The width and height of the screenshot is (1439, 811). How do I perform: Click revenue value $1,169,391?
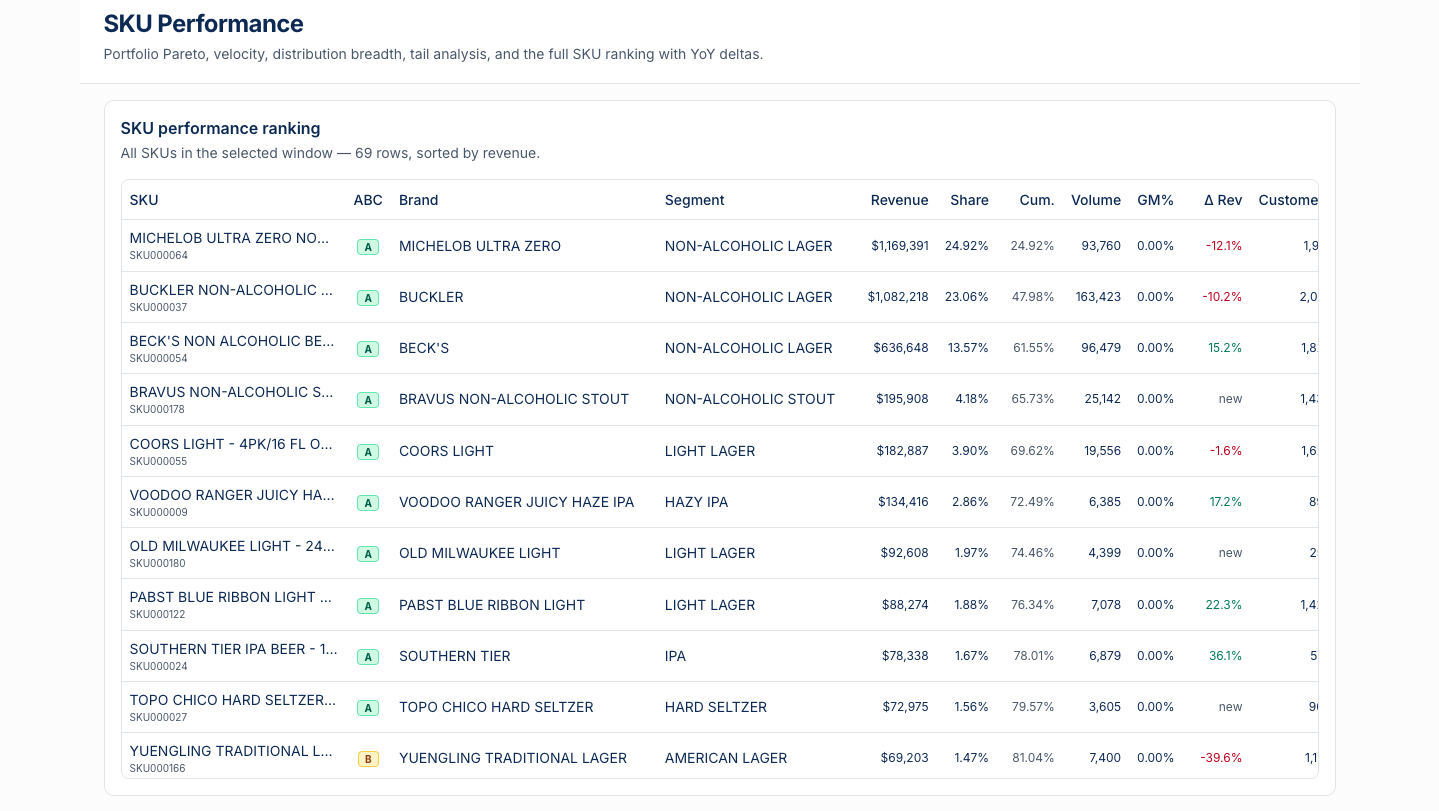pos(899,246)
